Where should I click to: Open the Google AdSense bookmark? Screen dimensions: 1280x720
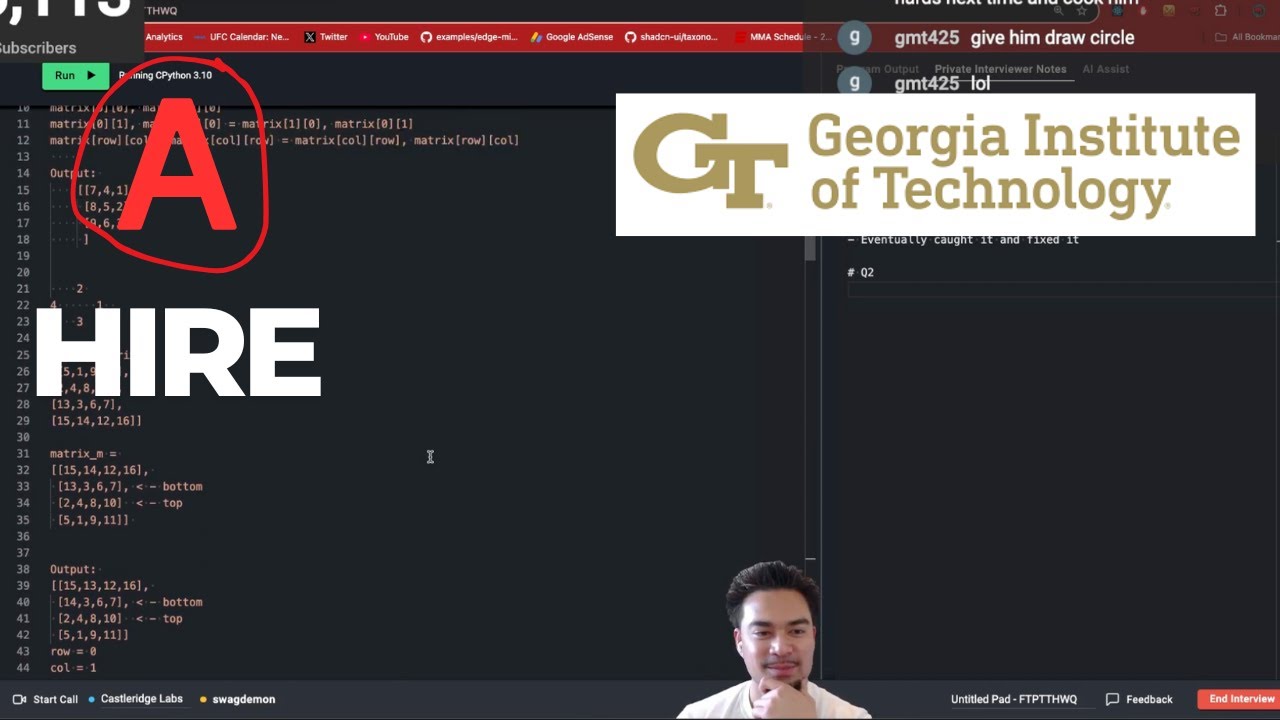tap(572, 37)
